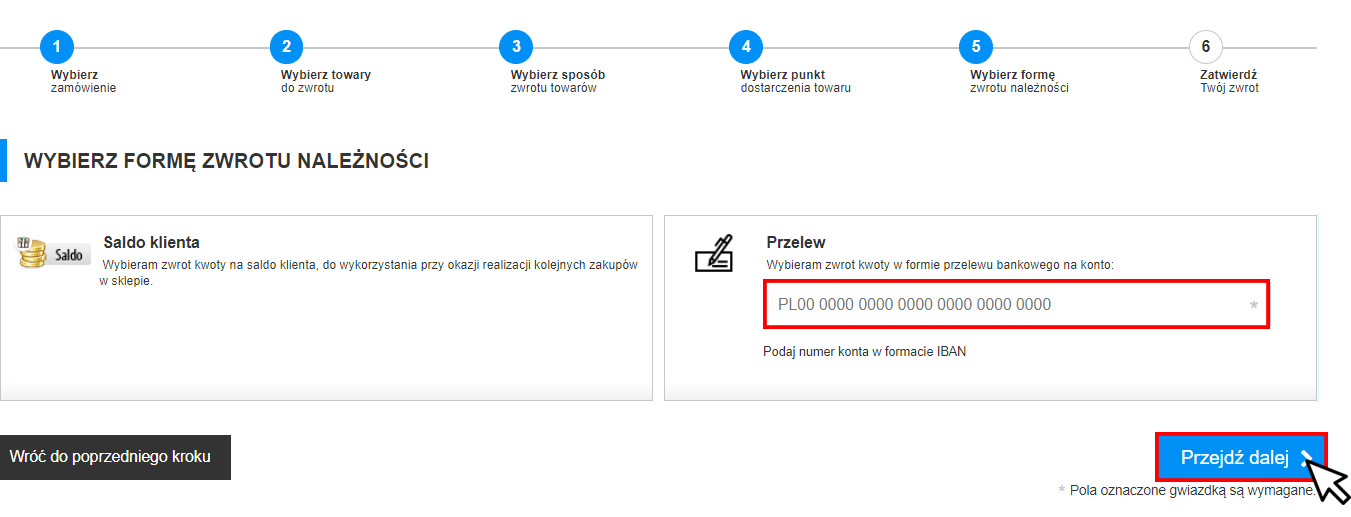Click step 1 circle in progress bar

[x=57, y=47]
